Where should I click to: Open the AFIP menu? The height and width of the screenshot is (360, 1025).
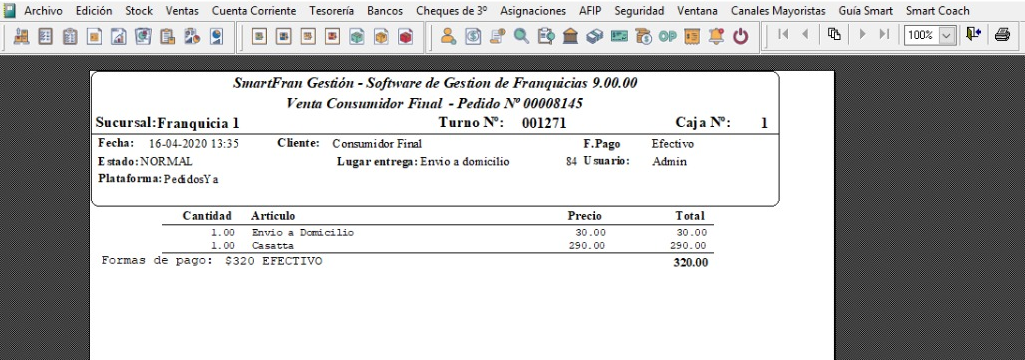coord(590,10)
